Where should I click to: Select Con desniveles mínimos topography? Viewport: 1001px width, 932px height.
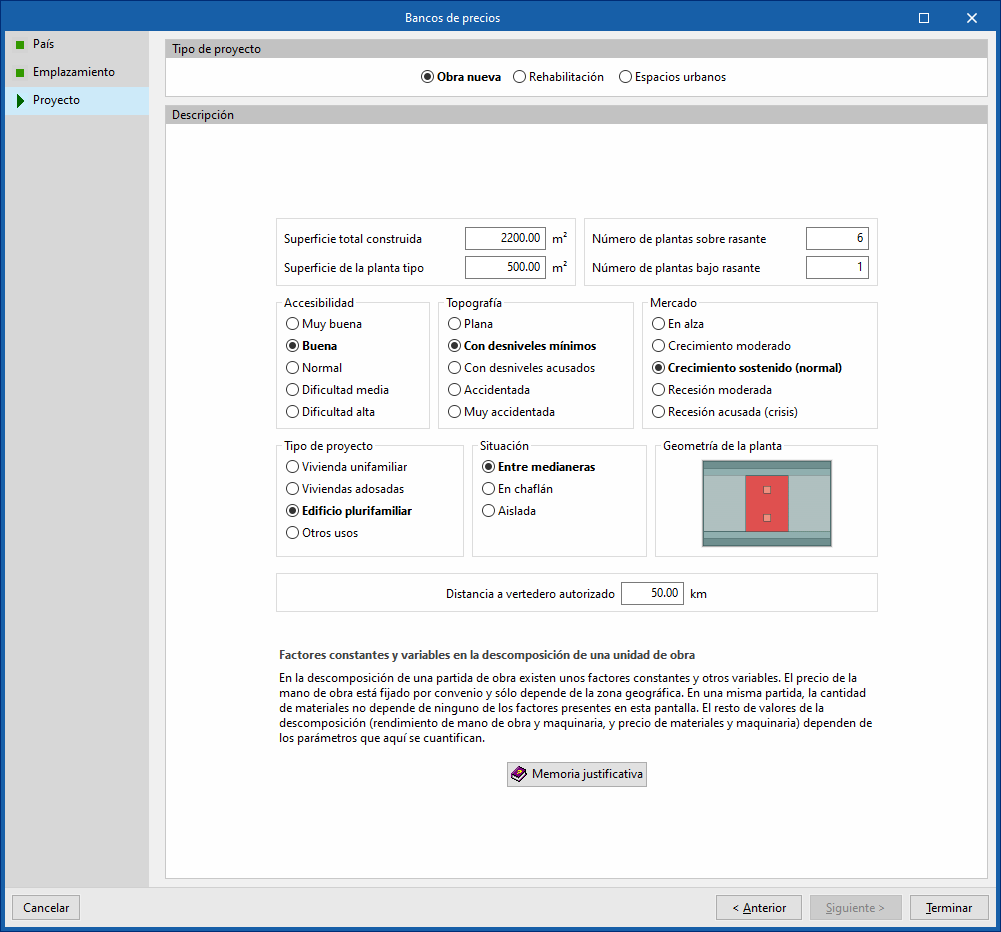(522, 346)
